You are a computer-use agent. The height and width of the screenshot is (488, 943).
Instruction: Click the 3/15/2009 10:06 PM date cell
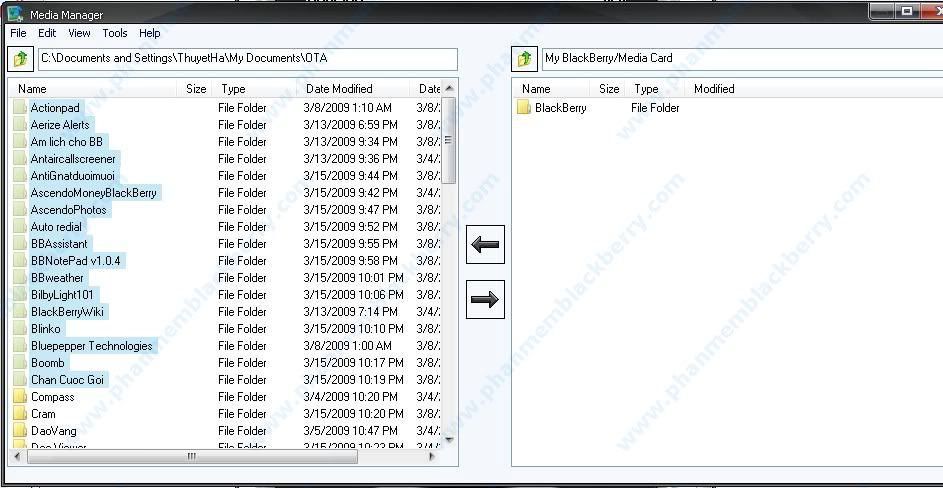(x=354, y=295)
